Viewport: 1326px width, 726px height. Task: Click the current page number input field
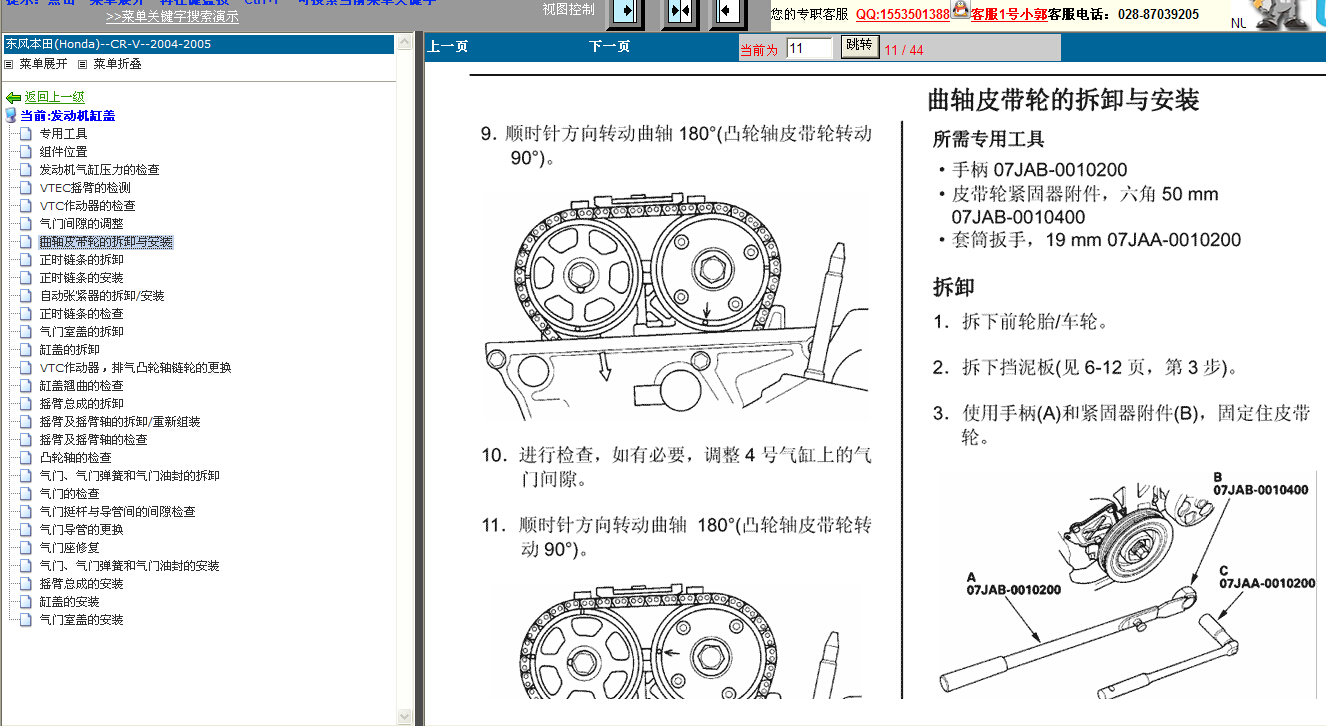(x=810, y=48)
